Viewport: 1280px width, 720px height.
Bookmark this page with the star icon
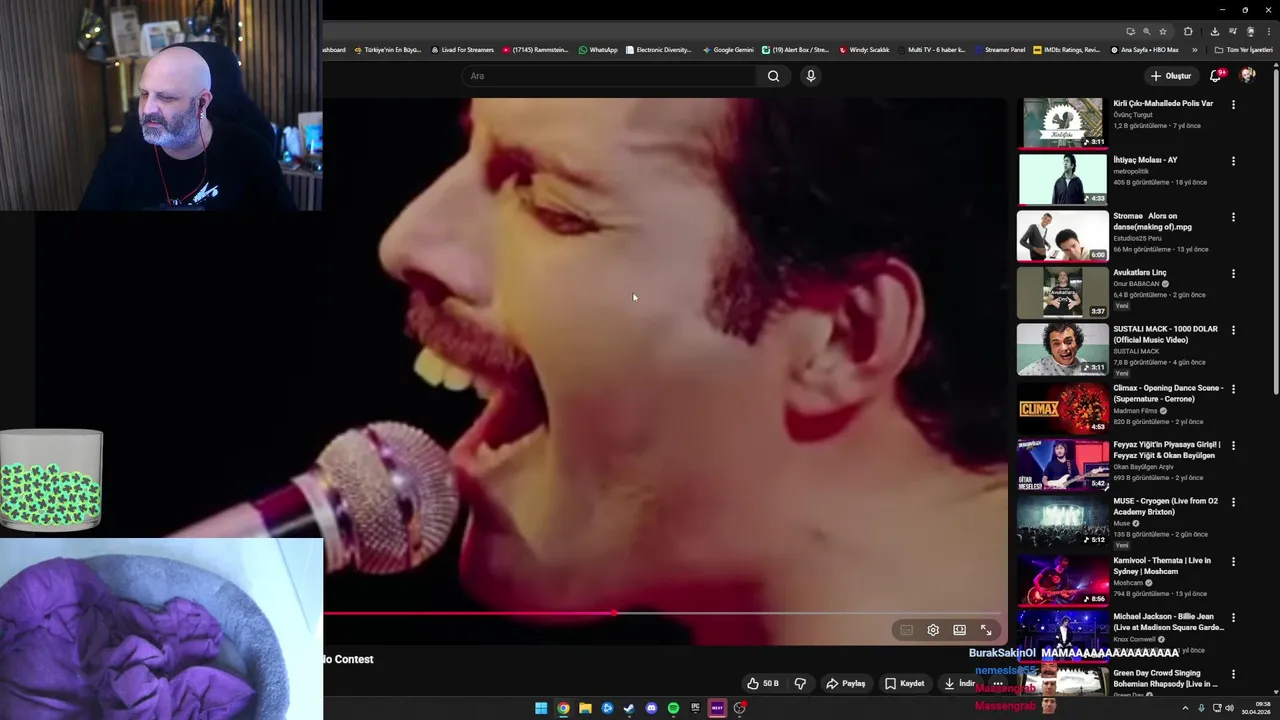(x=1162, y=31)
